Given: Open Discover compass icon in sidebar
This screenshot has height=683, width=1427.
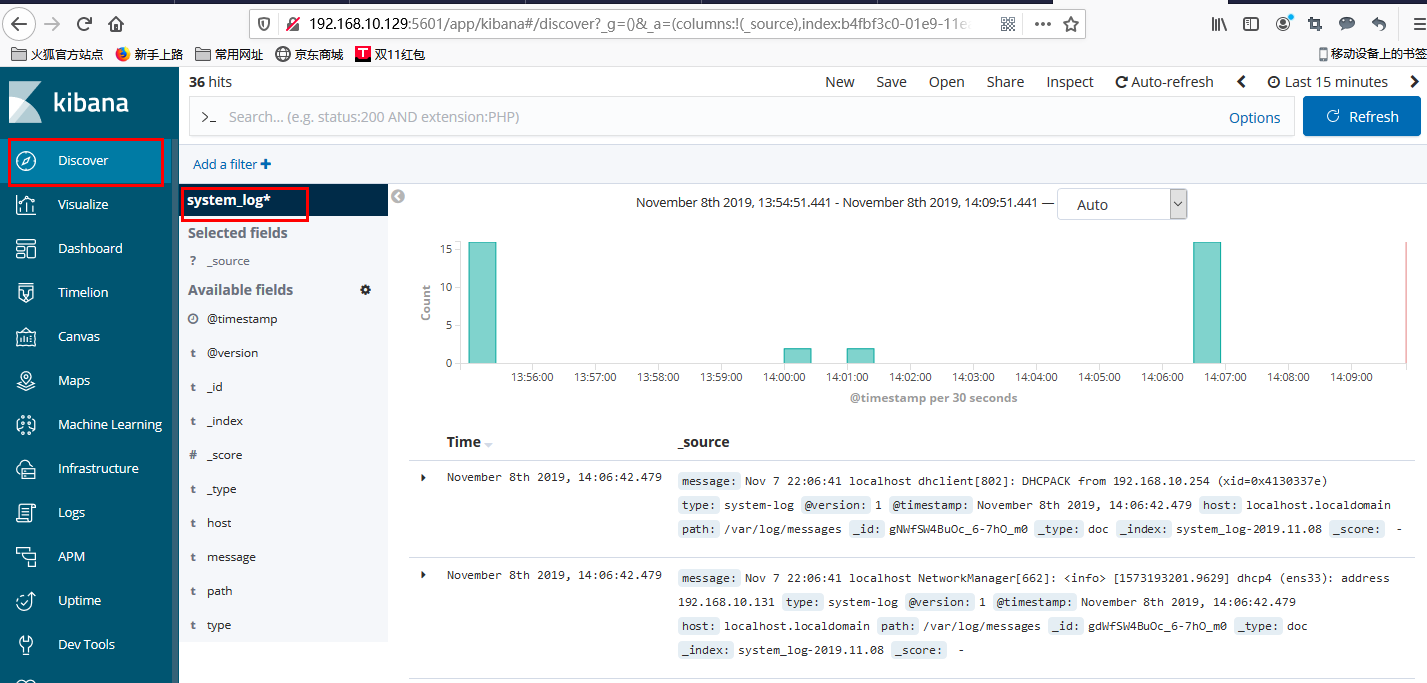Looking at the screenshot, I should tap(27, 161).
